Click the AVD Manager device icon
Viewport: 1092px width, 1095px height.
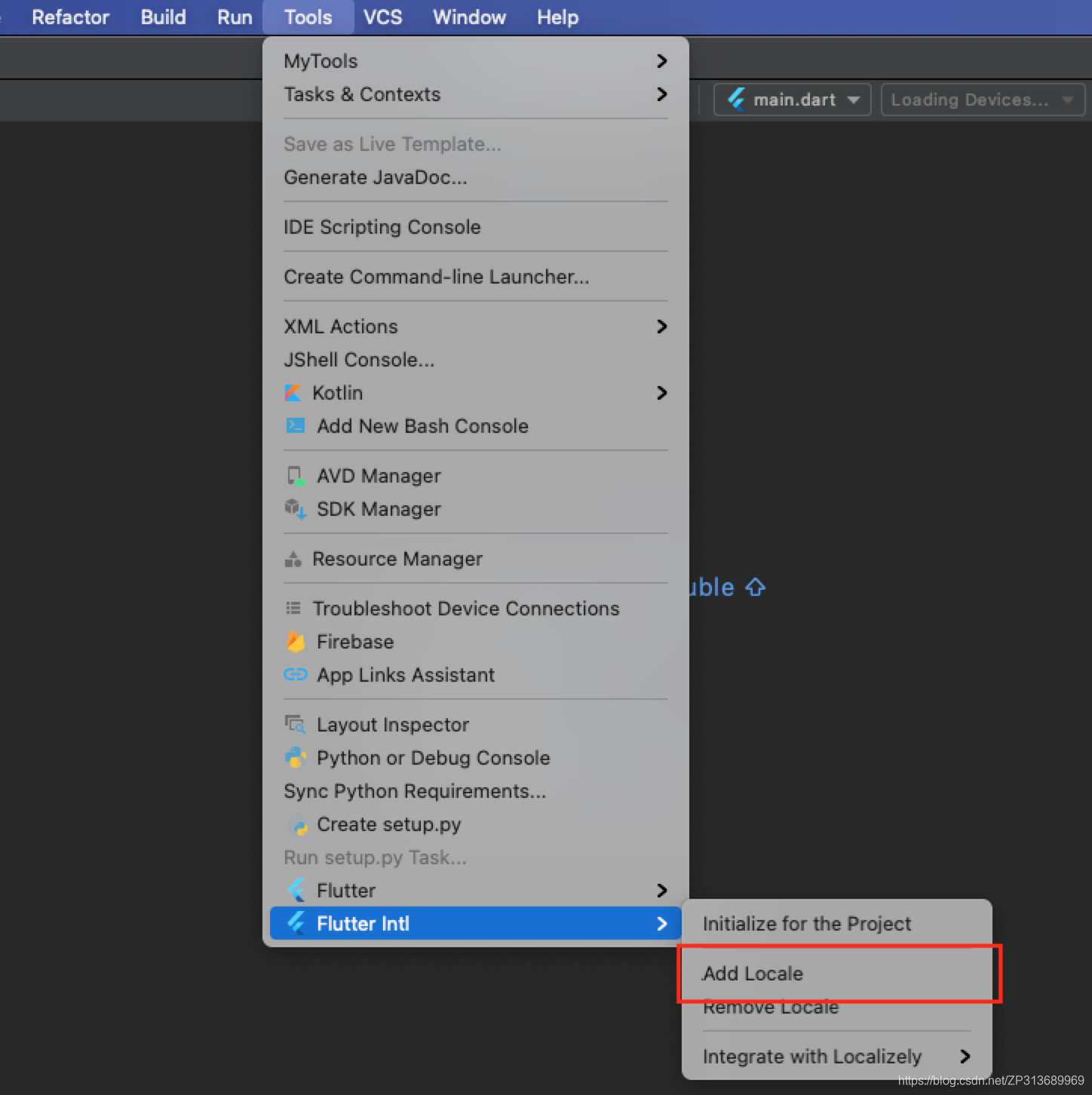click(295, 476)
